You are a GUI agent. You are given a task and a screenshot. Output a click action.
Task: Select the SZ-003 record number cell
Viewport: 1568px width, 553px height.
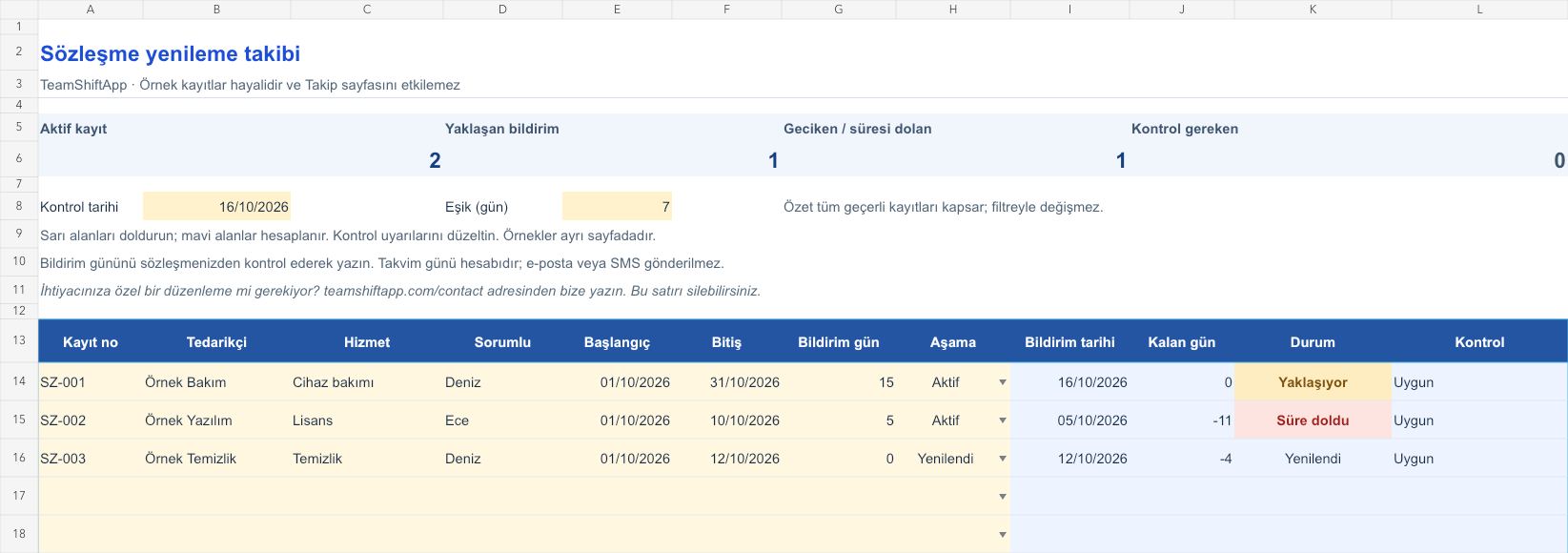(91, 459)
